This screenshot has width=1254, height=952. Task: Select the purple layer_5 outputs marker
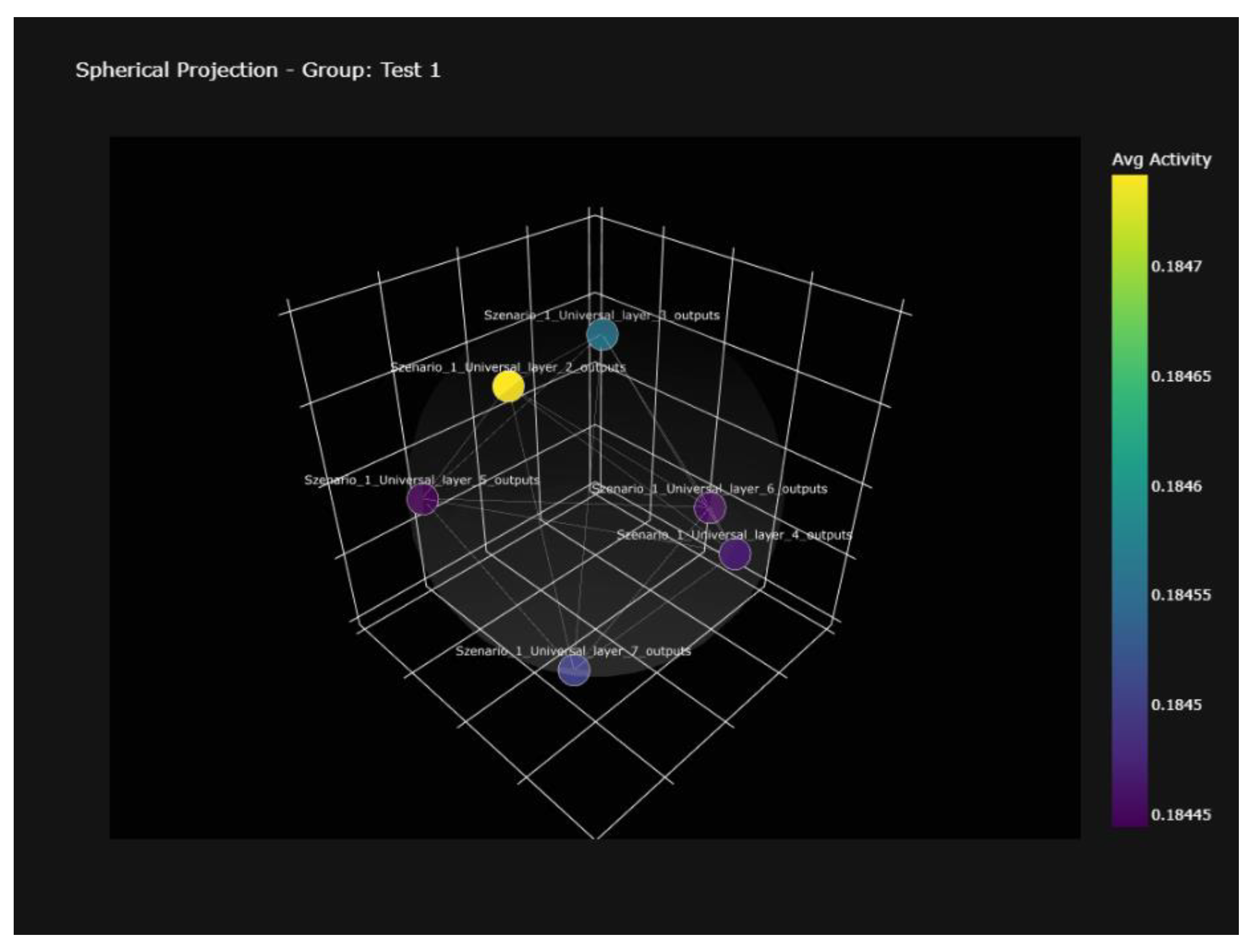(422, 499)
